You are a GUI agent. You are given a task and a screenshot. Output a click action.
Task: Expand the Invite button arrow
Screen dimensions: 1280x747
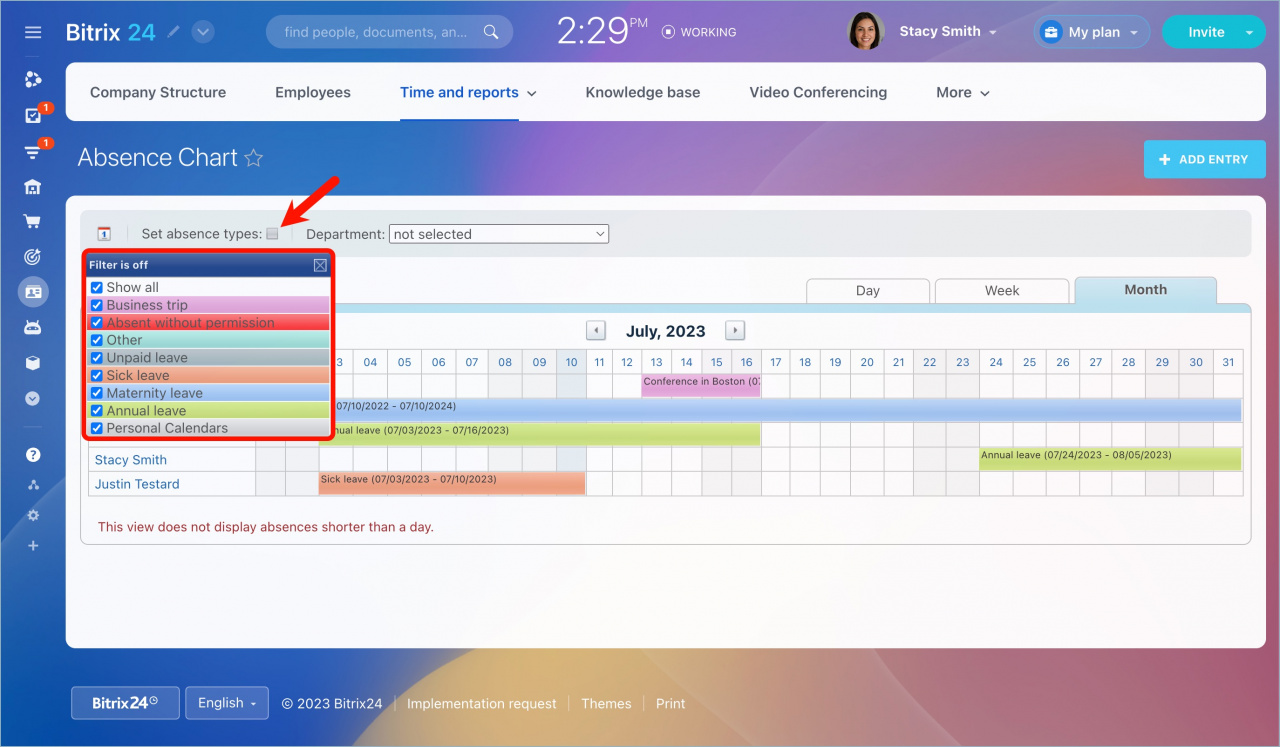pos(1250,32)
